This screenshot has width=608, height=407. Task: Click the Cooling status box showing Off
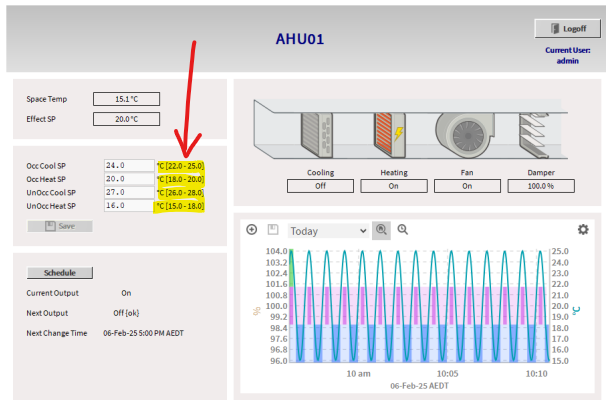[x=321, y=185]
